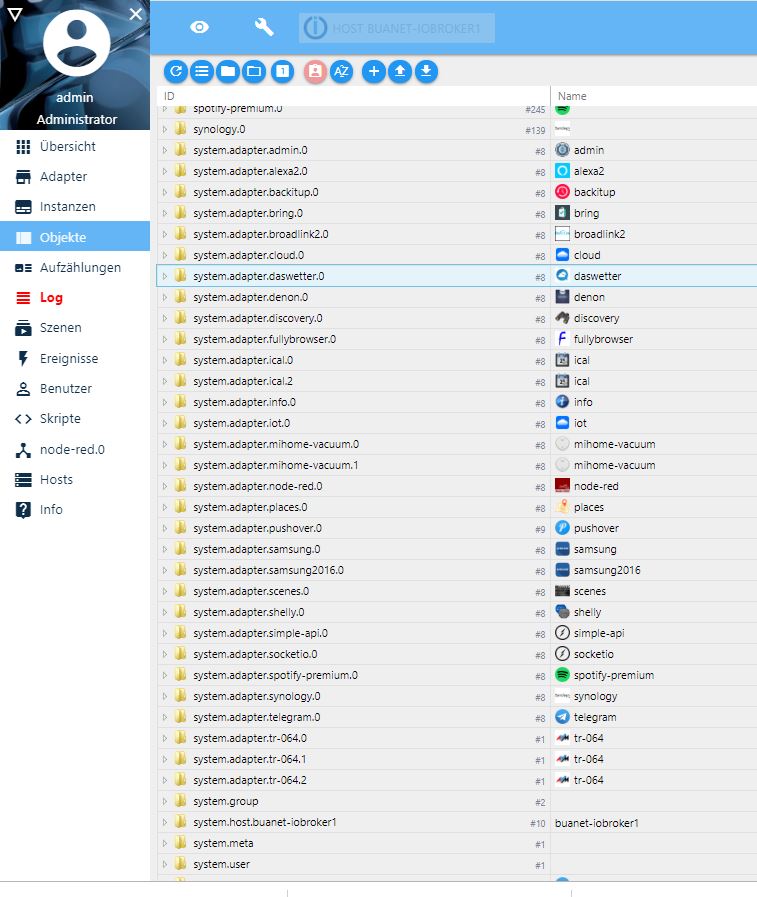757x897 pixels.
Task: Click folder icon of system.adapter.iot.0
Action: 180,423
